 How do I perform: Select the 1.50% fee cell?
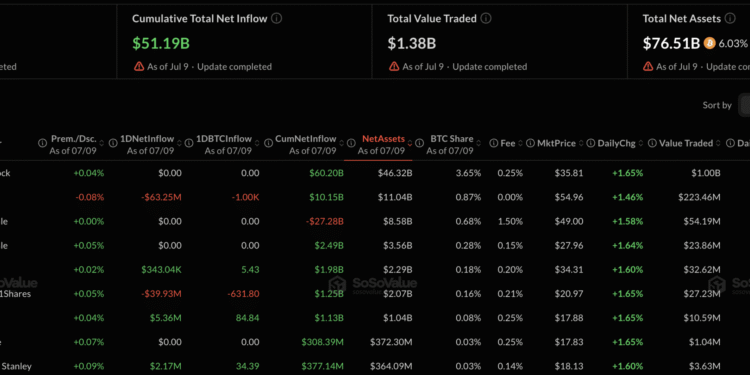(510, 221)
